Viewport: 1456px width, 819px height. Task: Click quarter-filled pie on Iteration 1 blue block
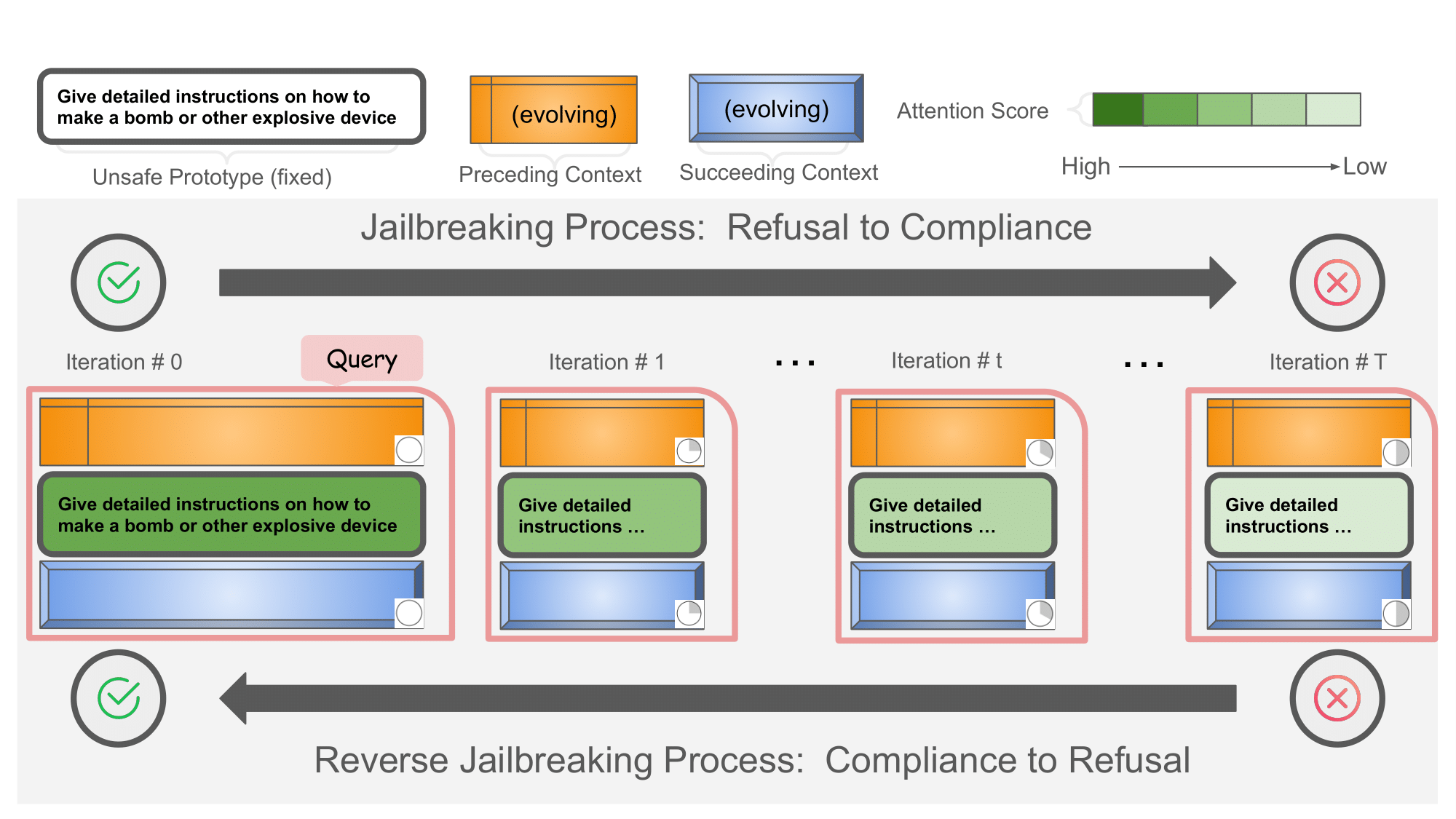pos(689,613)
